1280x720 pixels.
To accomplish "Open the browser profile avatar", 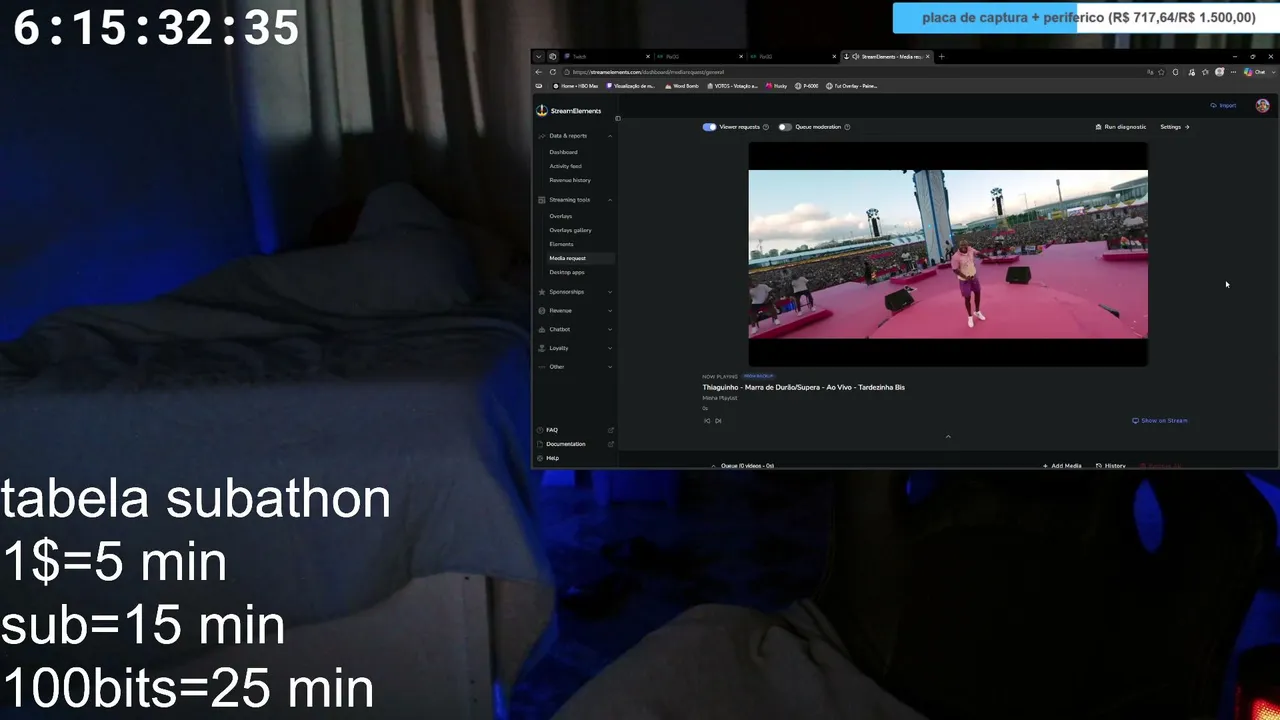I will 1220,72.
